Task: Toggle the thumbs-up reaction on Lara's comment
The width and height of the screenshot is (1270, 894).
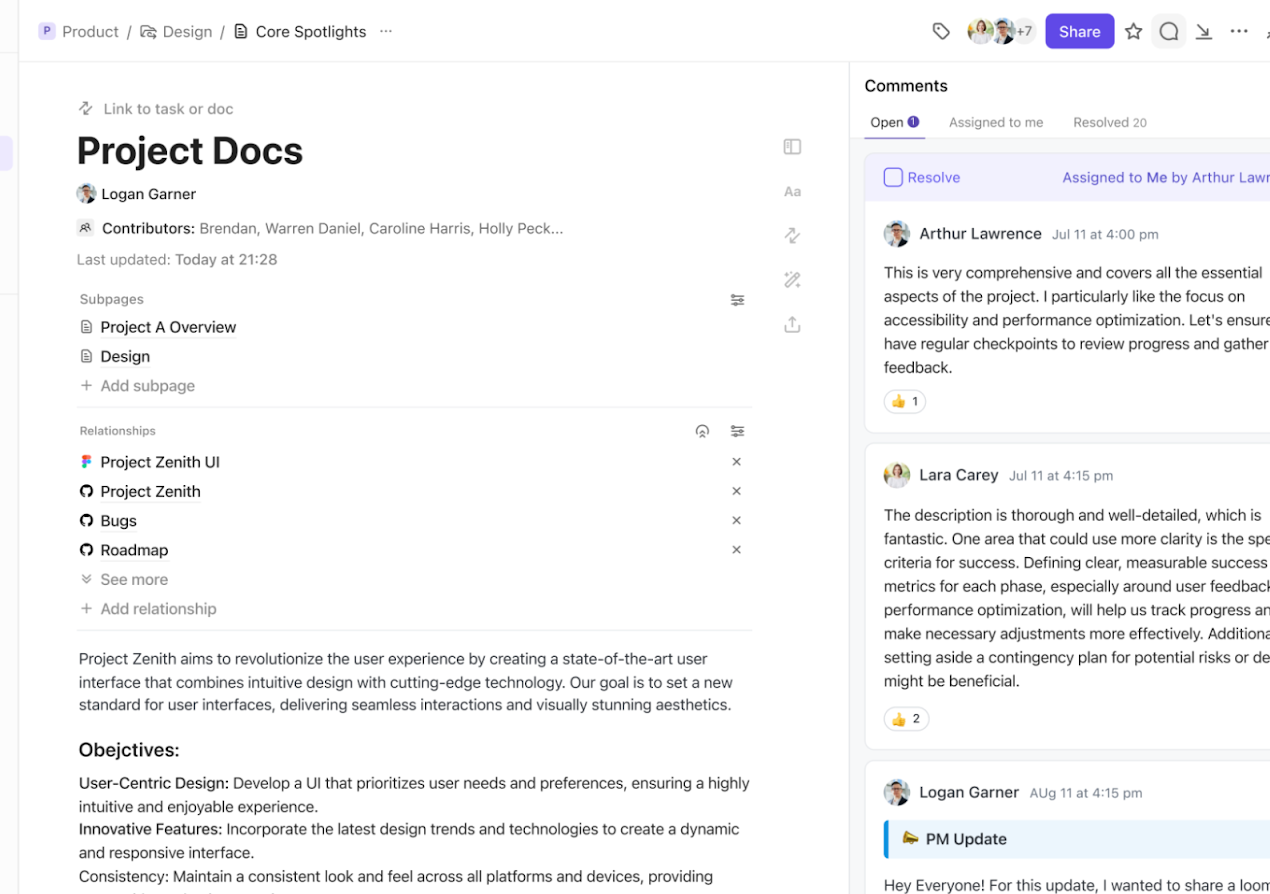Action: (906, 719)
